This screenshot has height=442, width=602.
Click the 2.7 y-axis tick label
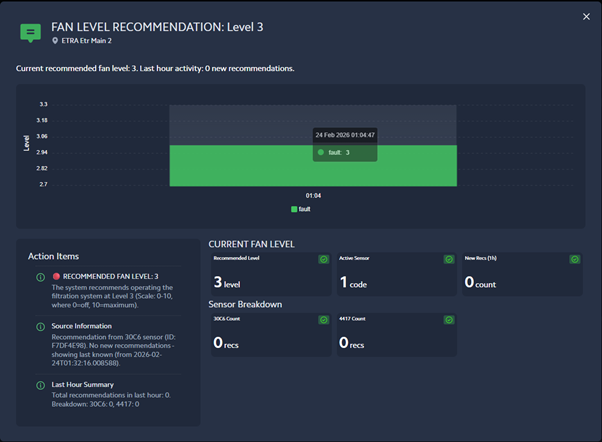click(43, 184)
